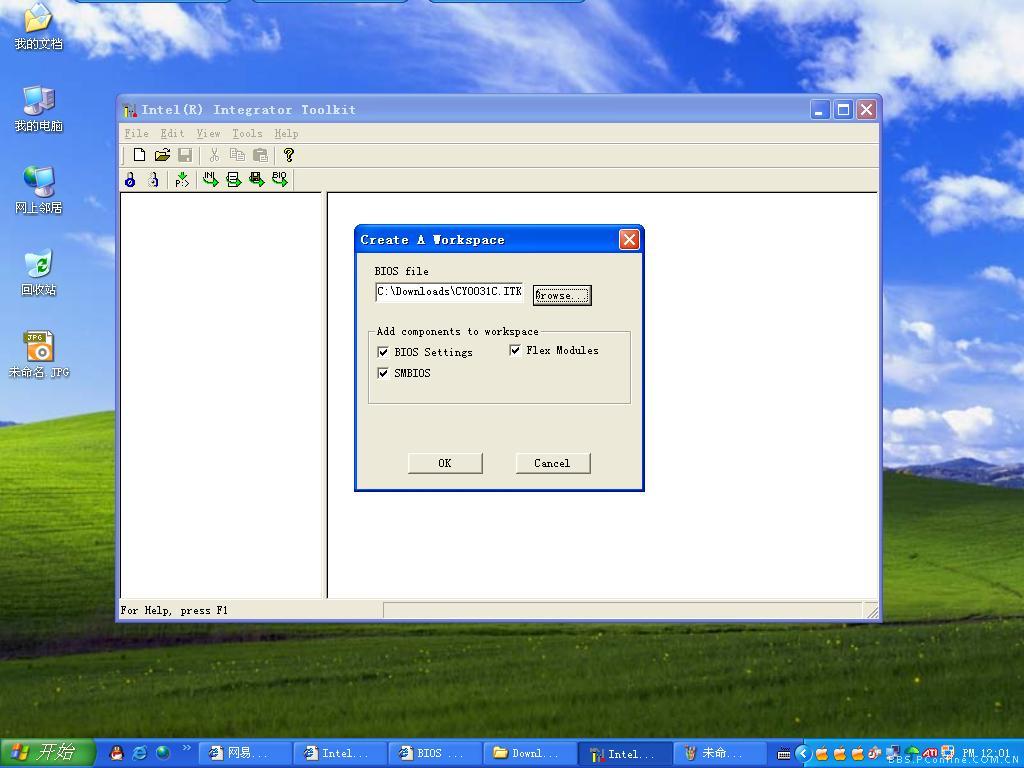Click the New document toolbar icon
This screenshot has height=768, width=1024.
pyautogui.click(x=139, y=155)
